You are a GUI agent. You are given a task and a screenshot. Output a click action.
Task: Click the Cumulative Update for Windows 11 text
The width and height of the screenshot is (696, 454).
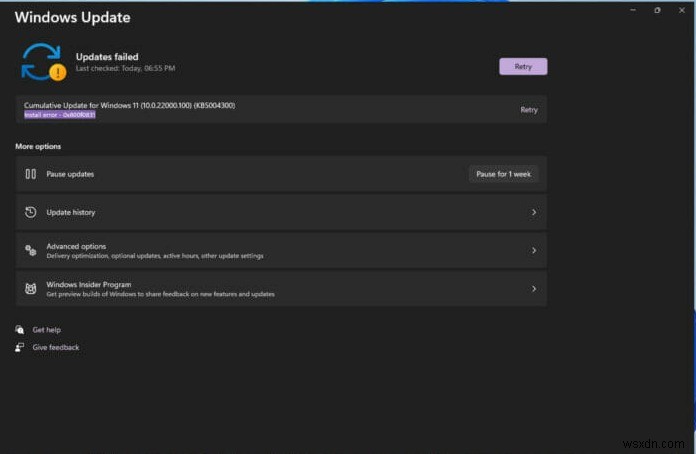pyautogui.click(x=130, y=106)
